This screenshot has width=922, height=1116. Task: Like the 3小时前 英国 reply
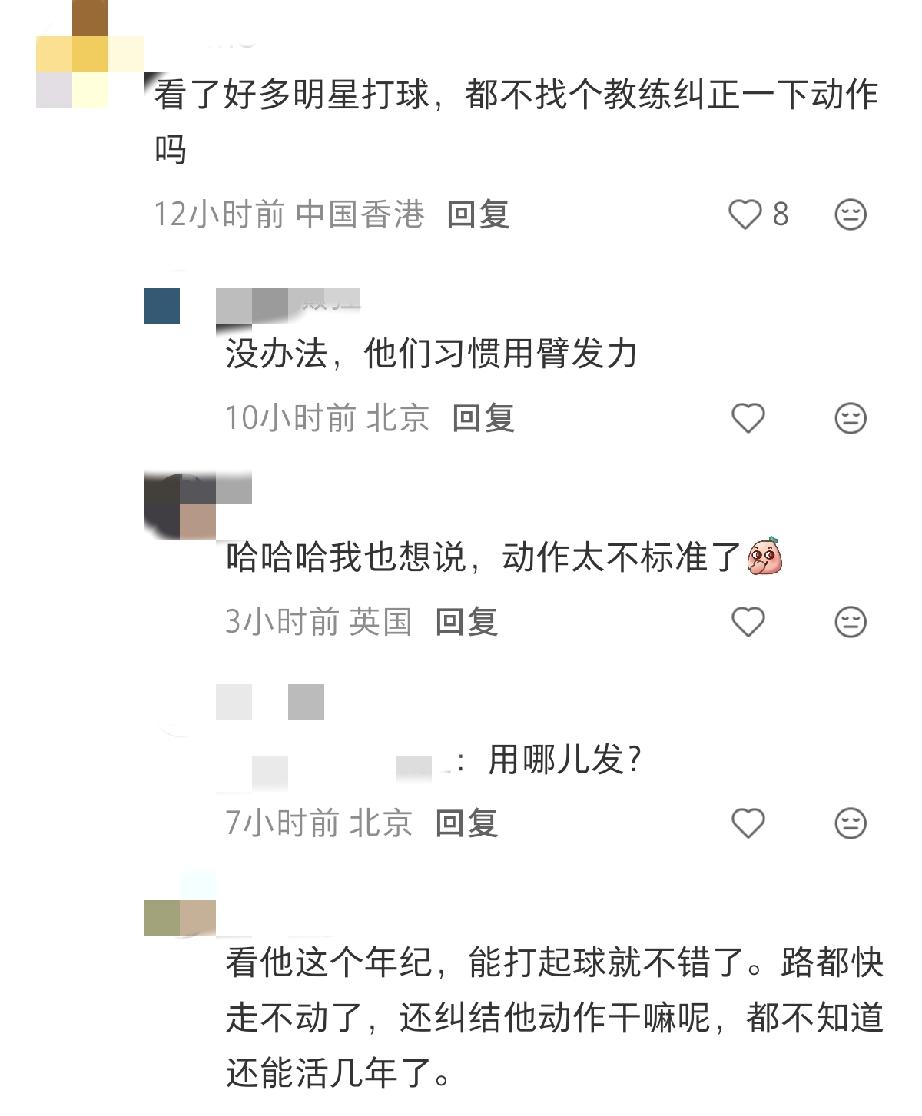tap(748, 622)
